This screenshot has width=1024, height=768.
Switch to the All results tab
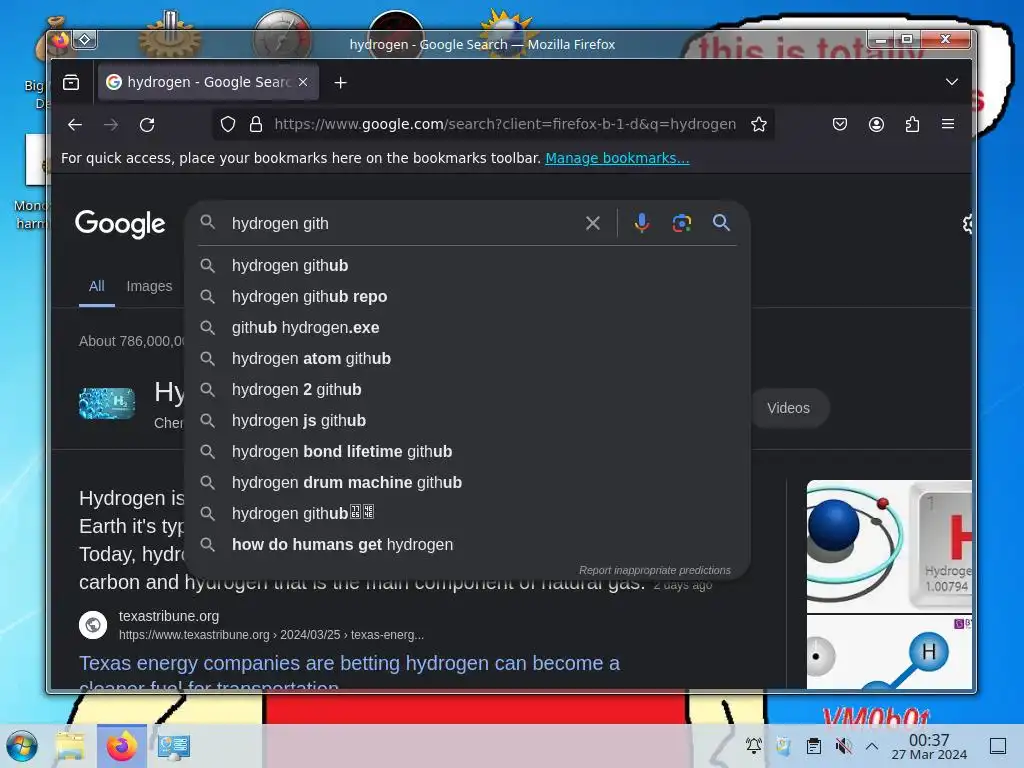tap(97, 286)
